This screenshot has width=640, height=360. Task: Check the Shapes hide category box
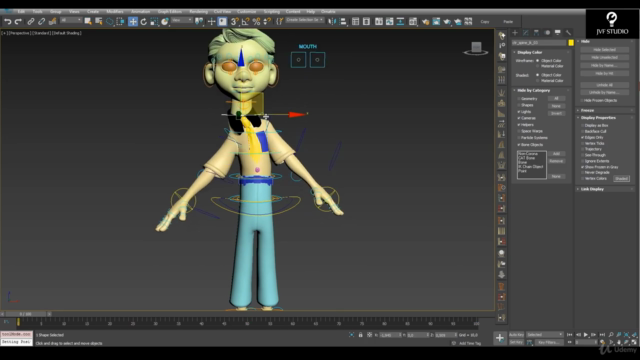point(519,105)
